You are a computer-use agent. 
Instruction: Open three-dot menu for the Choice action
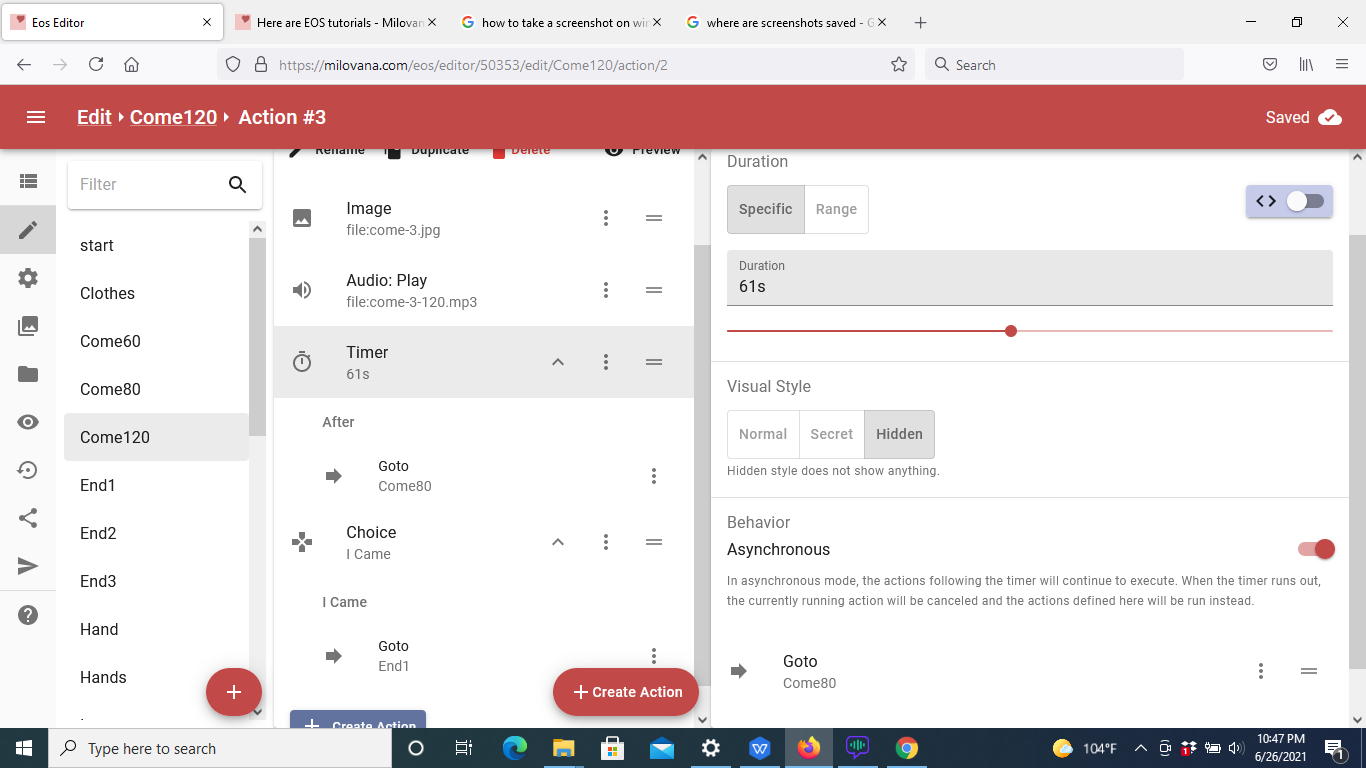(606, 542)
